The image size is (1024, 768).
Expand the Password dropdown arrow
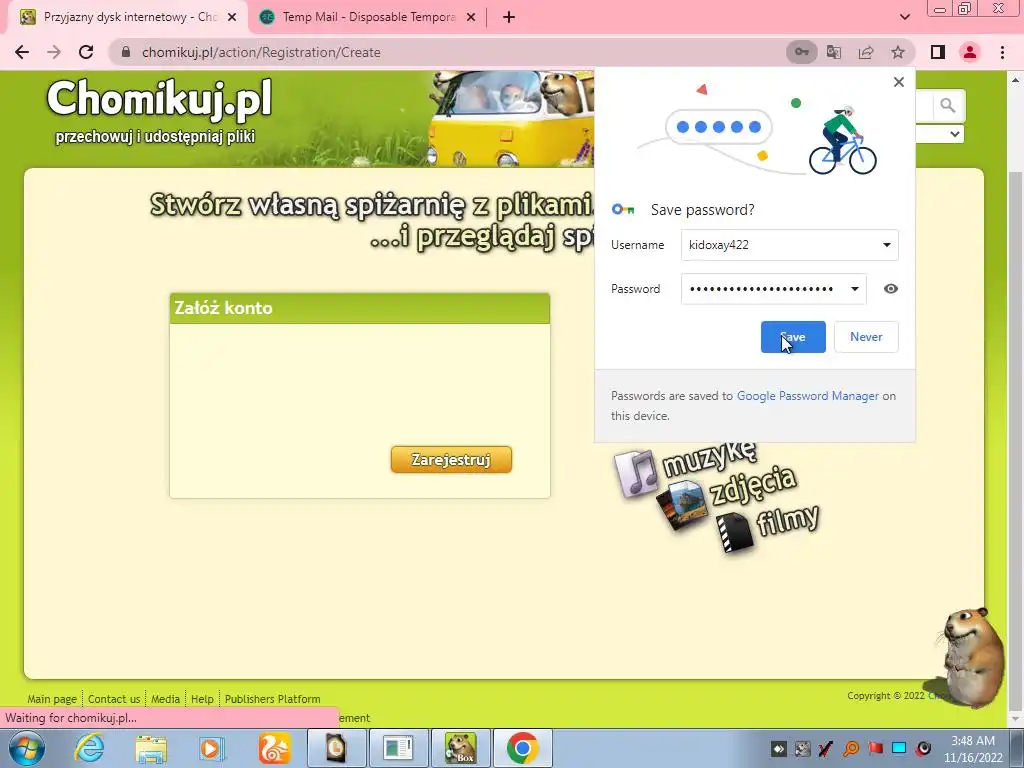pos(854,289)
